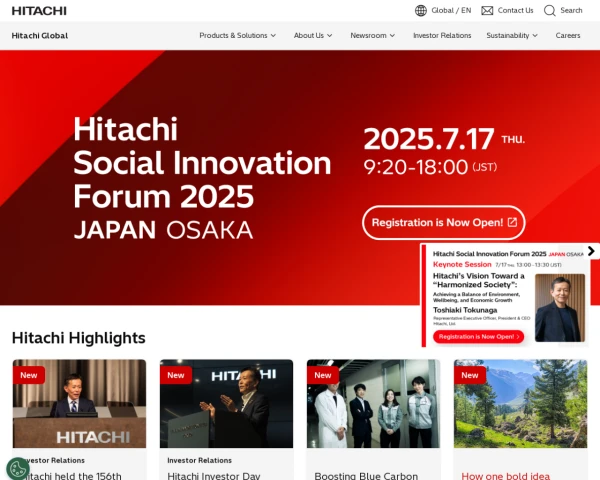Click 'Keynote Session' text in popup
The height and width of the screenshot is (480, 600).
pyautogui.click(x=462, y=264)
